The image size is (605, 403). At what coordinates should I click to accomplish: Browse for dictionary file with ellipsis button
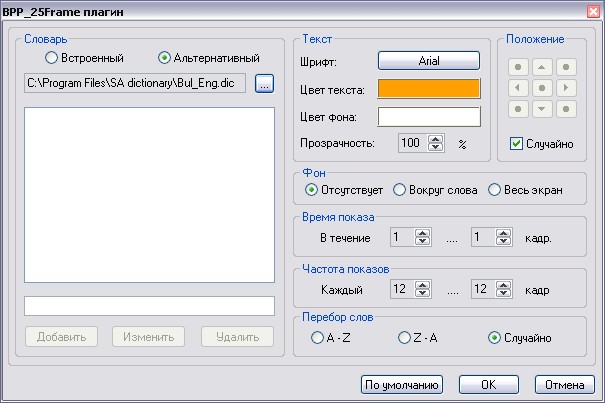pyautogui.click(x=264, y=84)
